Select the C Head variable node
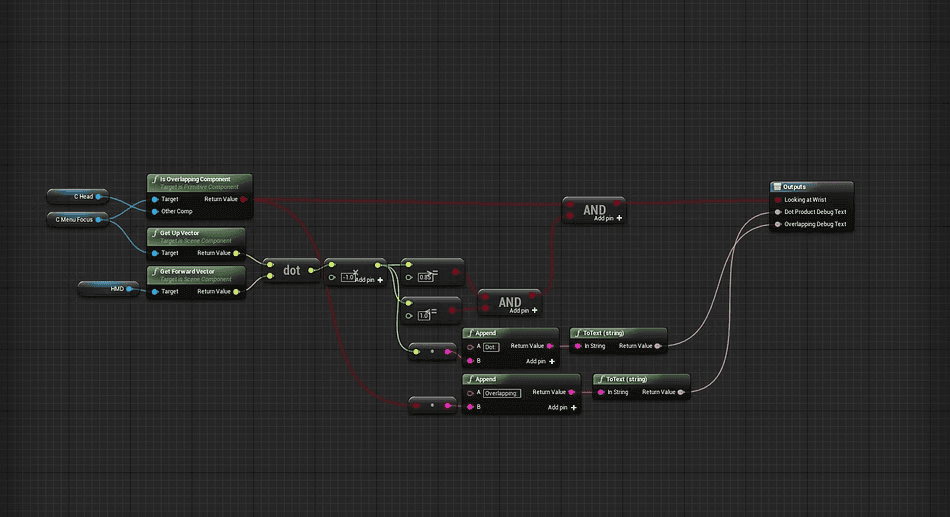Viewport: 950px width, 517px height. click(x=78, y=196)
